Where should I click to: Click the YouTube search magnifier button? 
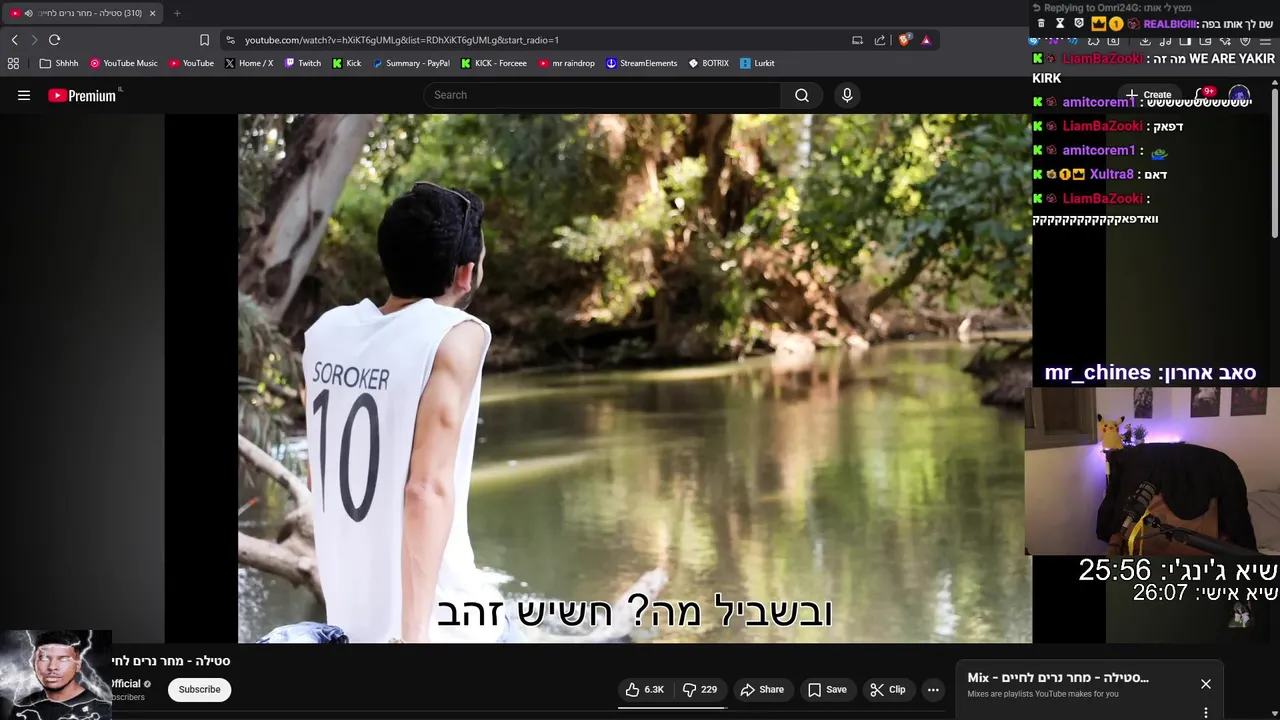coord(801,95)
